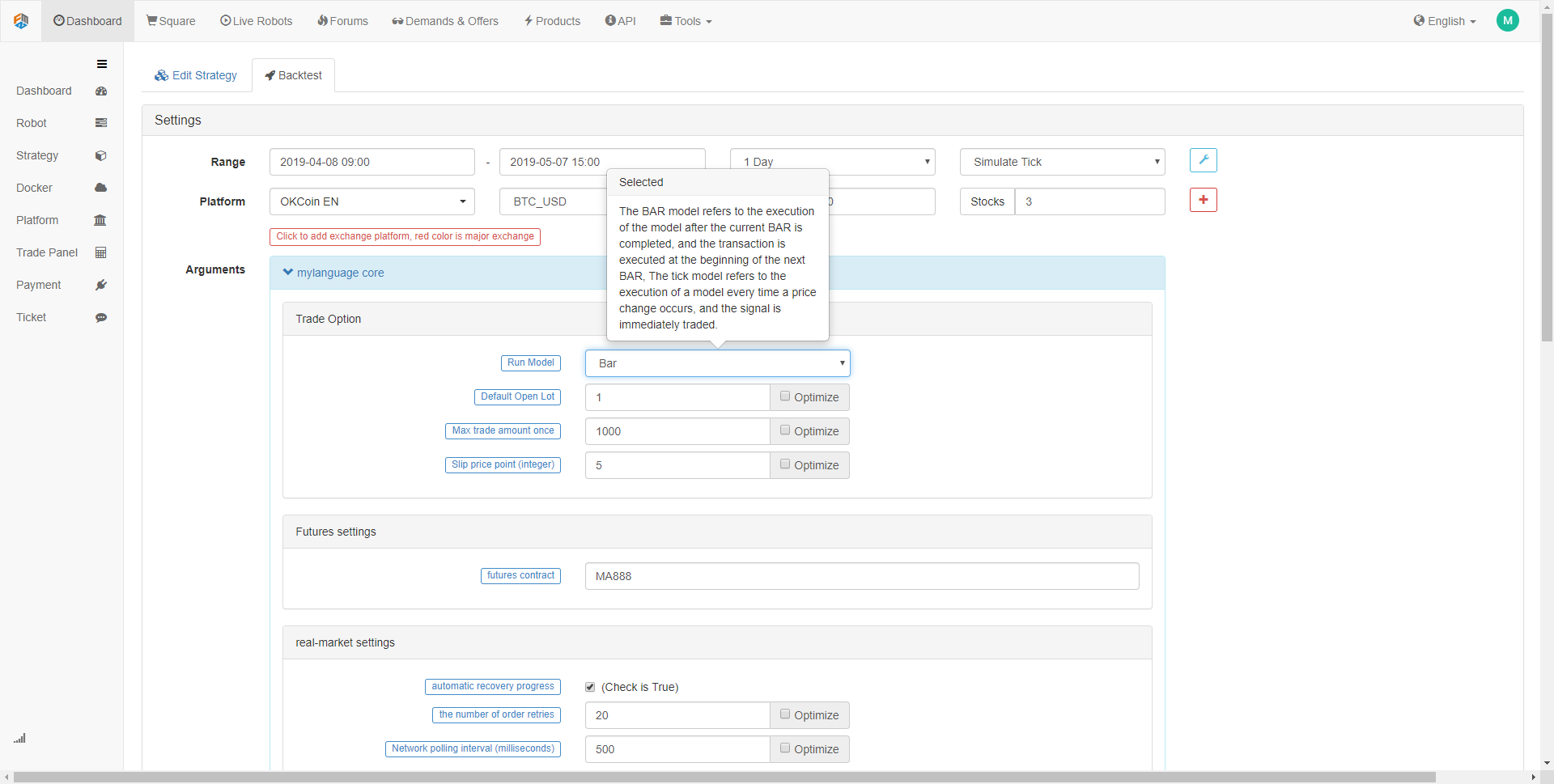The width and height of the screenshot is (1554, 784).
Task: Click the order retries value field
Action: (x=677, y=715)
